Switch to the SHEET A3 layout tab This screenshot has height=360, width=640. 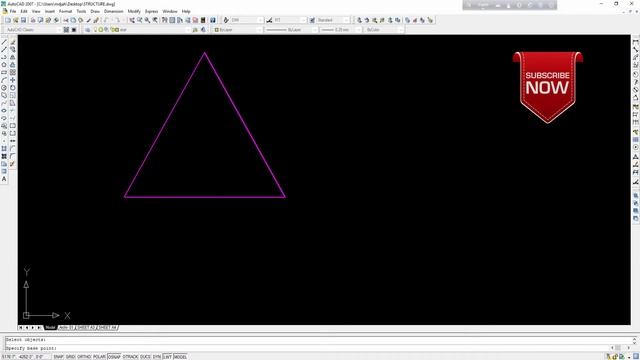(x=86, y=327)
